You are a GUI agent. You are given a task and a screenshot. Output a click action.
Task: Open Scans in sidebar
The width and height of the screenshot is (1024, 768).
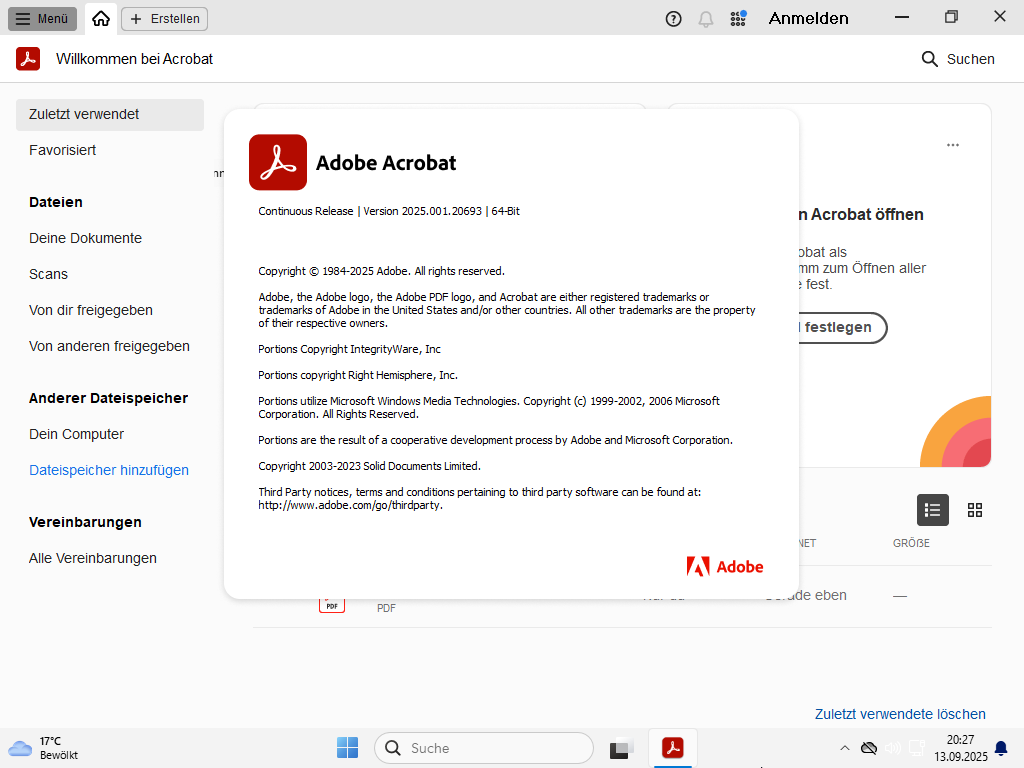click(48, 274)
